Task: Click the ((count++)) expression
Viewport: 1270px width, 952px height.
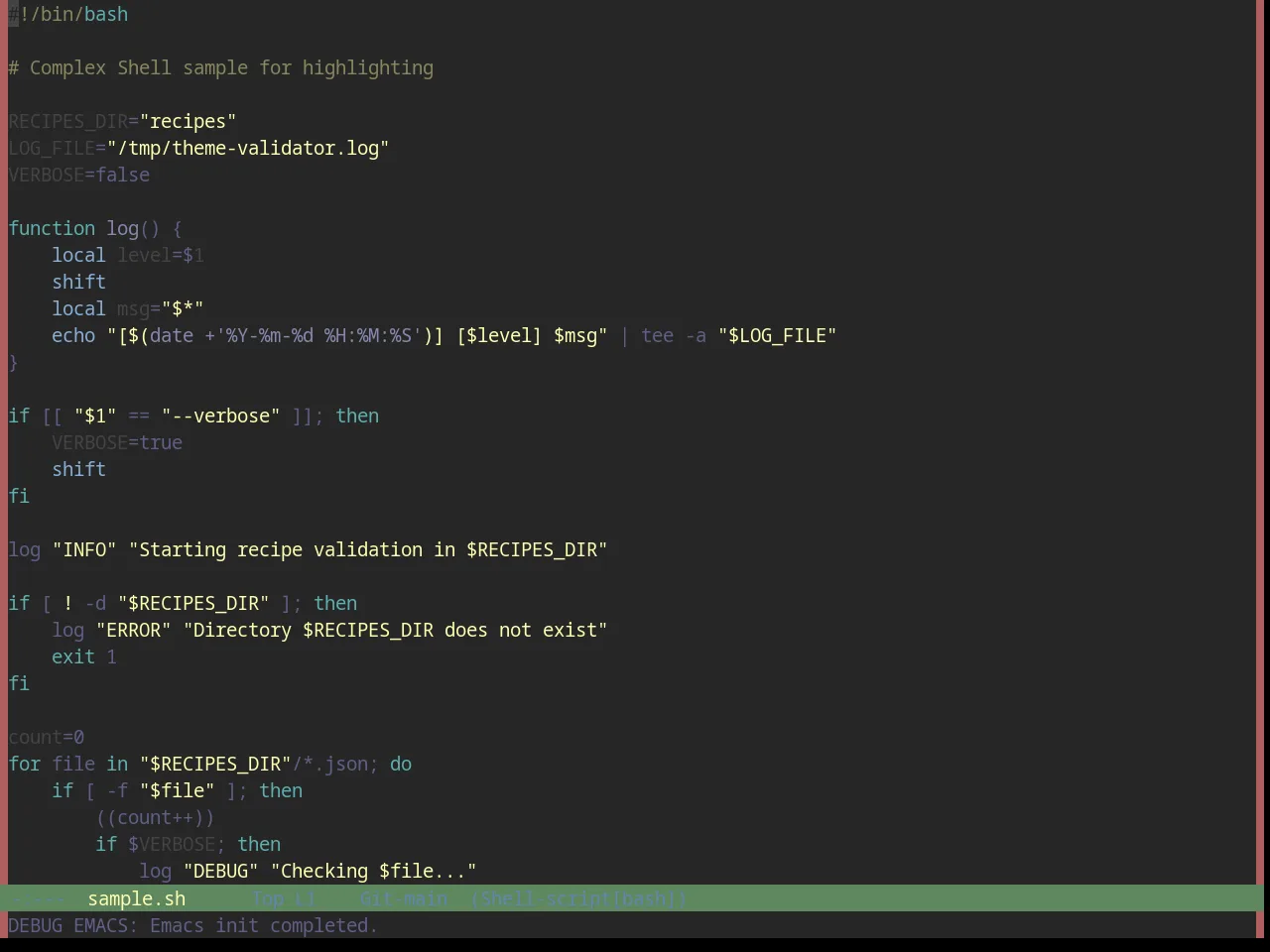Action: coord(156,818)
